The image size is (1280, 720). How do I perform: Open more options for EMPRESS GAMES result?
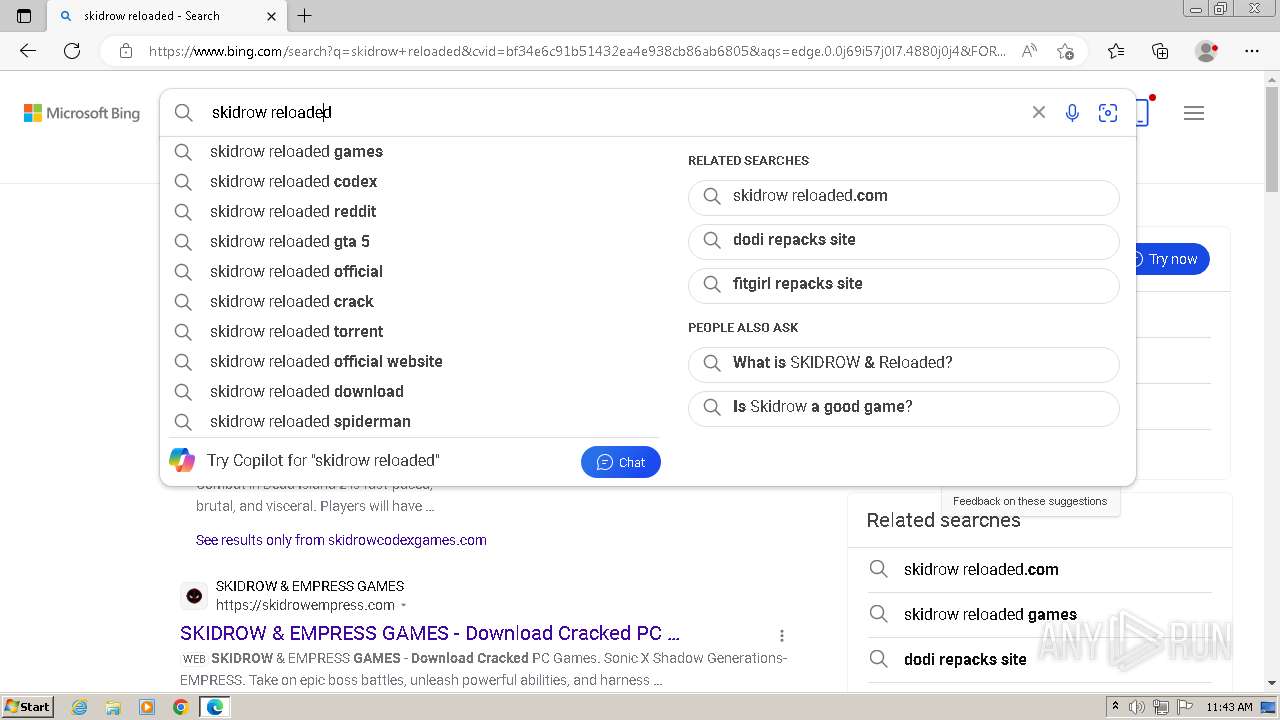tap(782, 635)
